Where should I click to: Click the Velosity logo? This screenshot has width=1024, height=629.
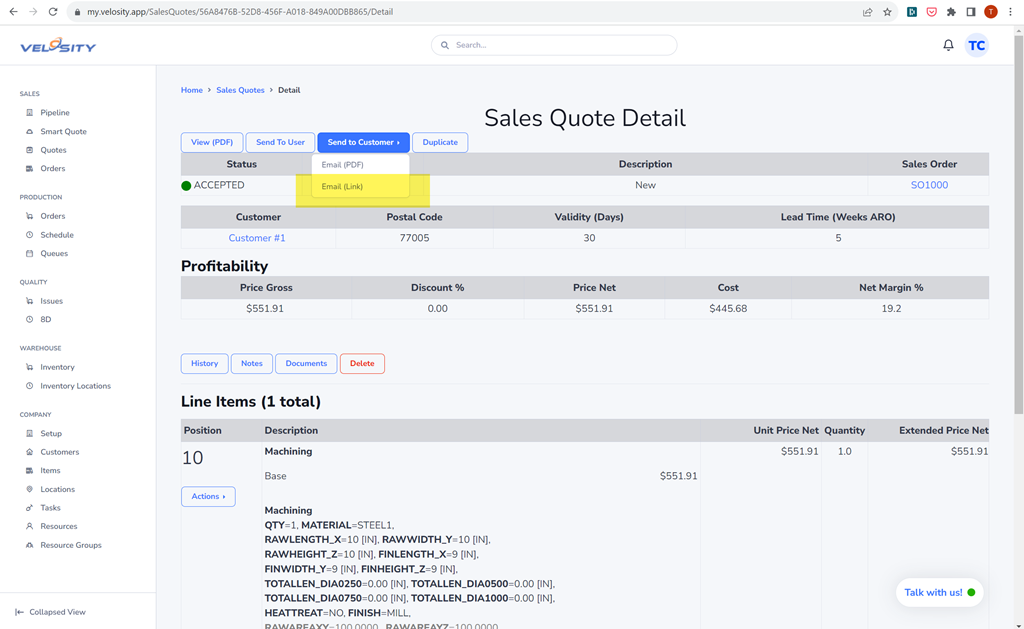(x=58, y=46)
